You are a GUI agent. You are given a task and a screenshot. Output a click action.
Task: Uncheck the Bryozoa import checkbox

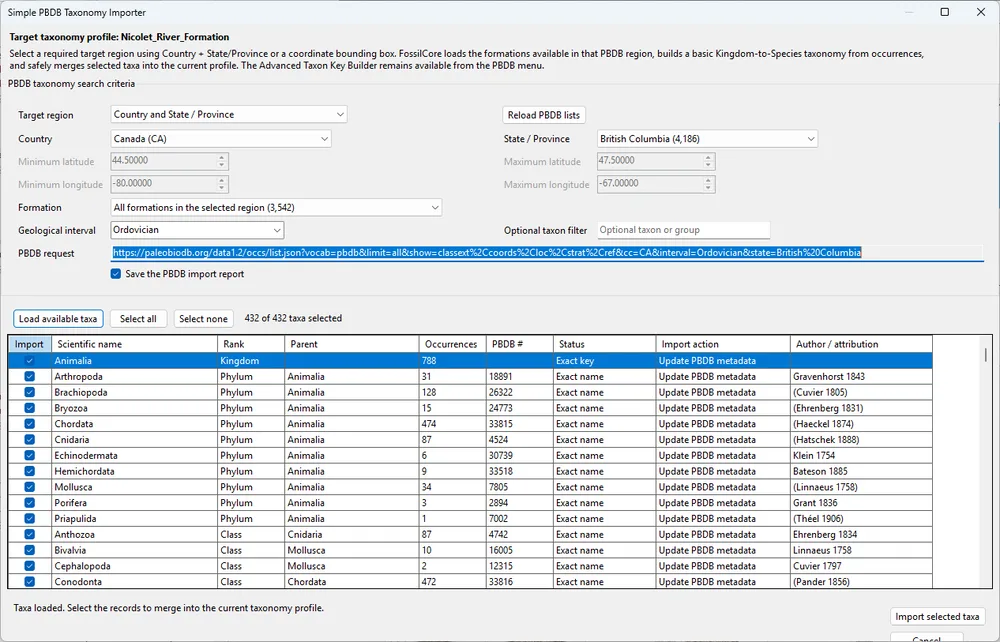coord(29,408)
